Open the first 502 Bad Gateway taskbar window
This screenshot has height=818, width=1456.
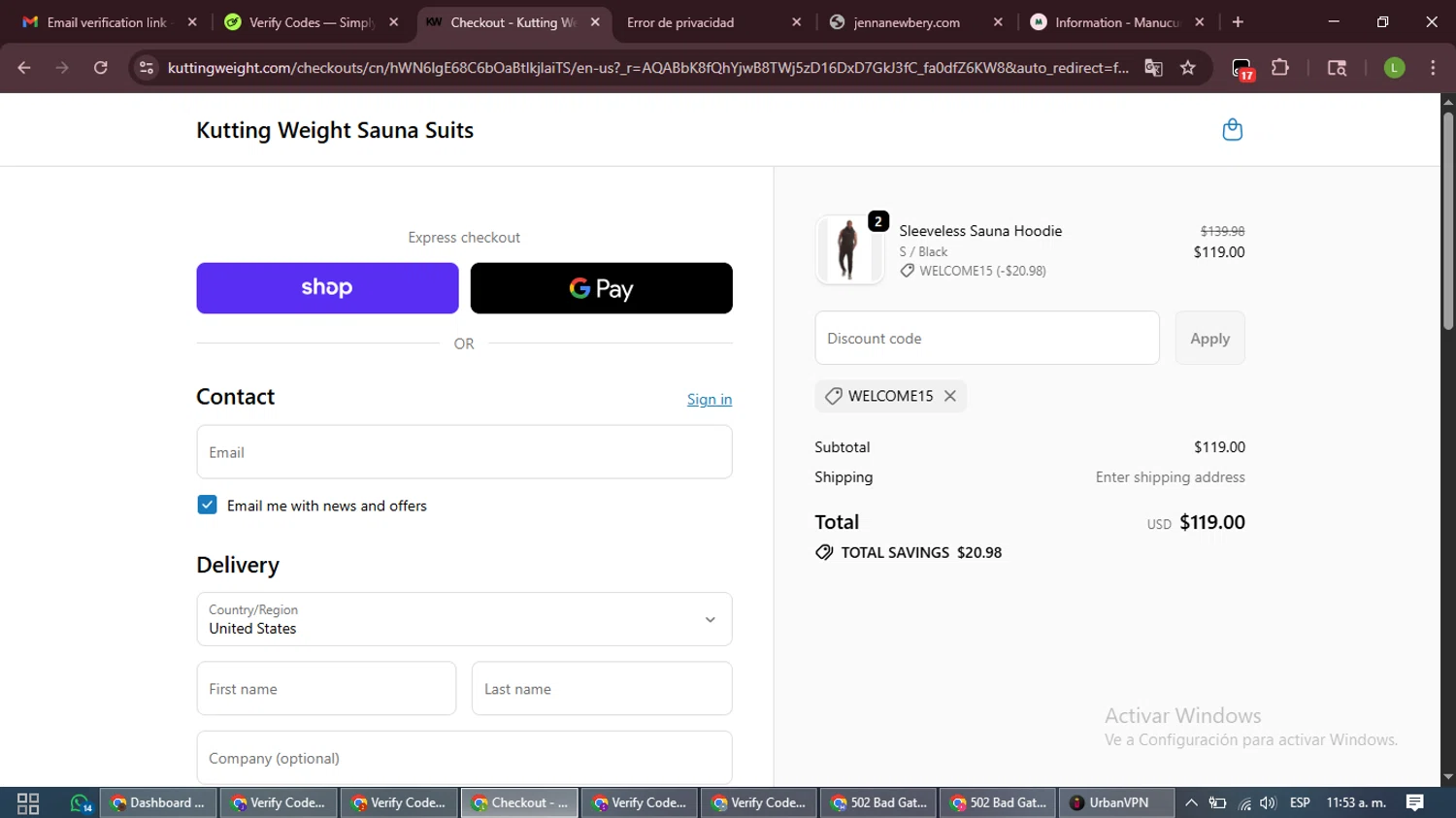pos(879,802)
